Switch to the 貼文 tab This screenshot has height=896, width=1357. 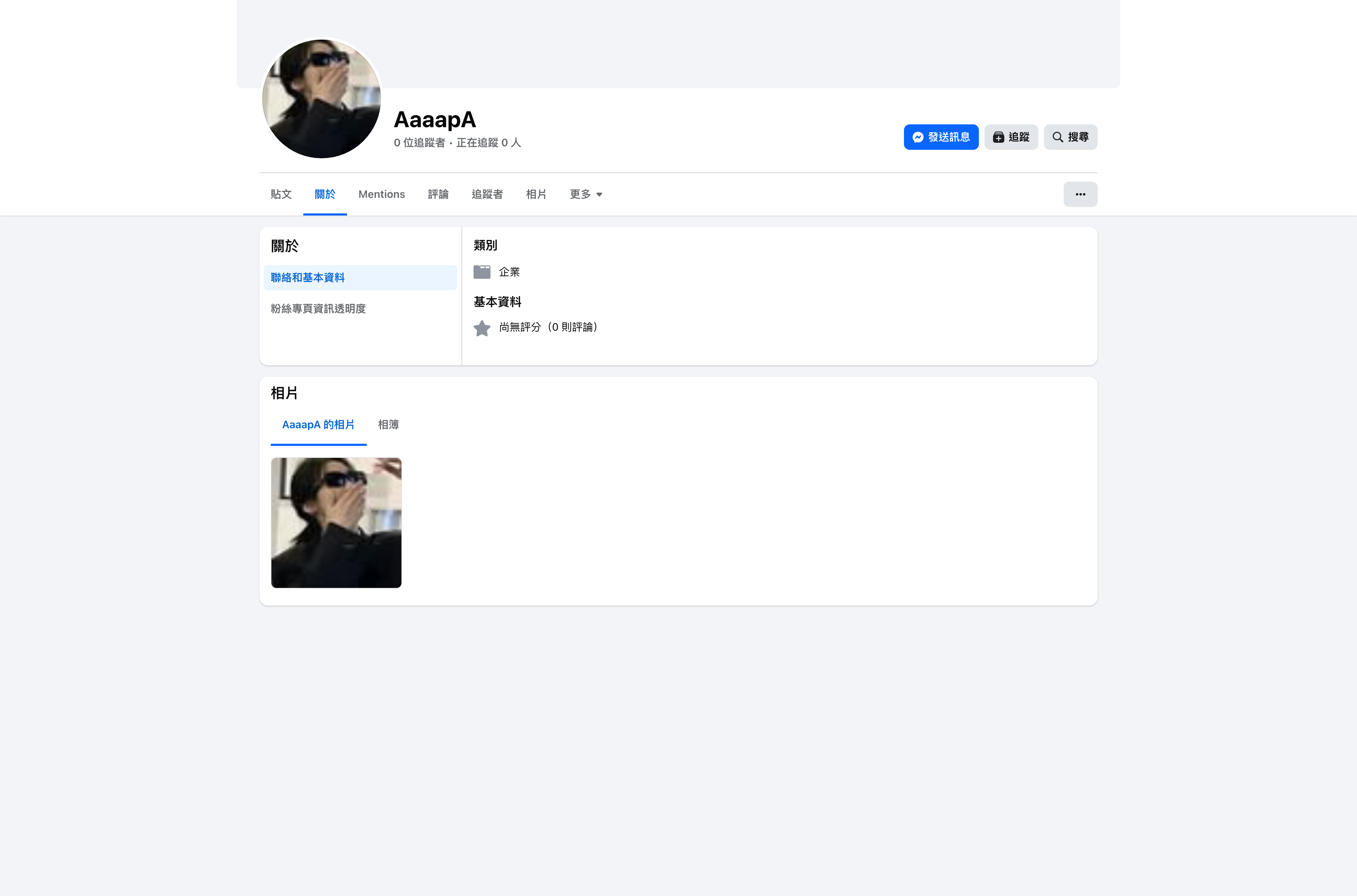(x=281, y=194)
